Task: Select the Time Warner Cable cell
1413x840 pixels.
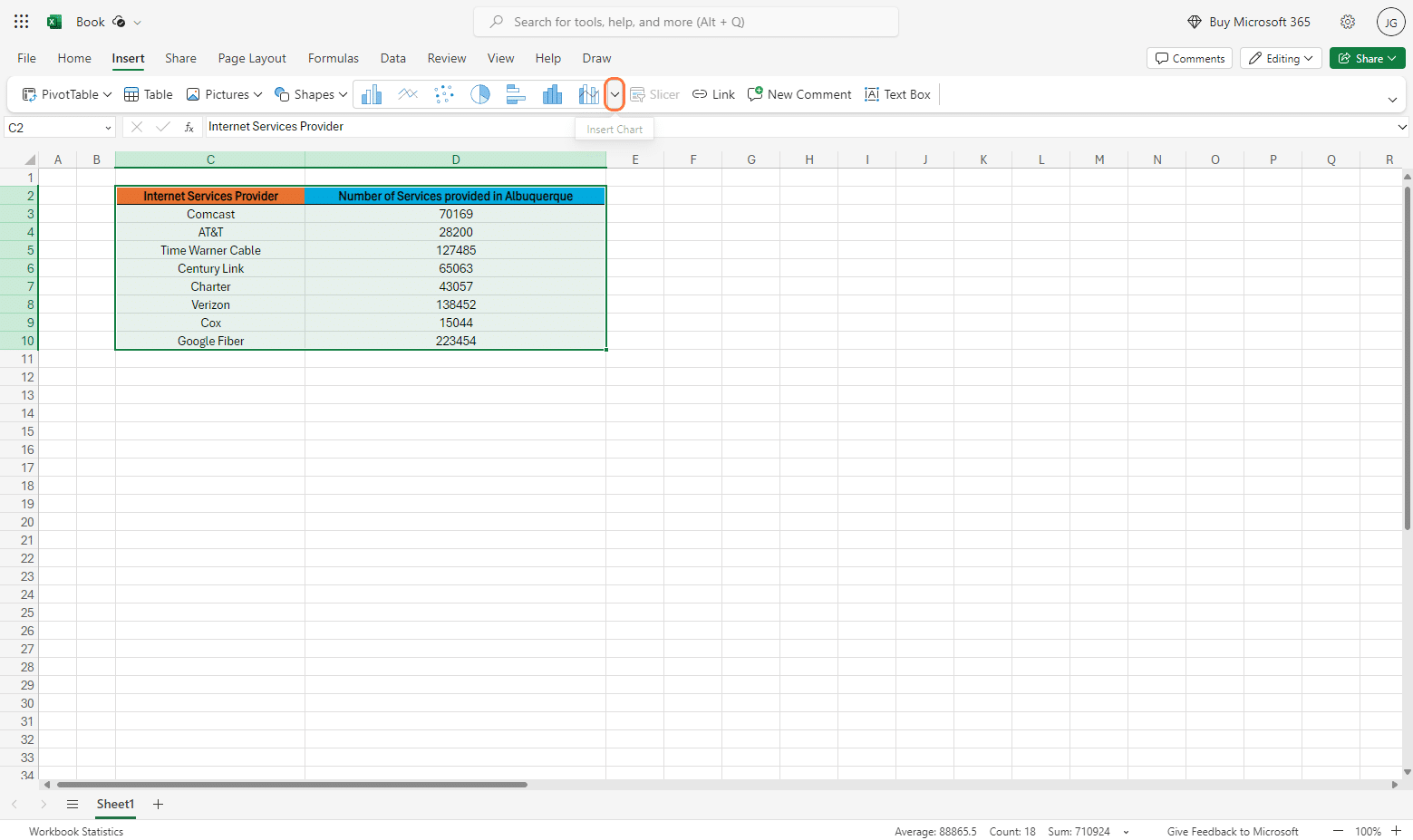Action: tap(210, 250)
